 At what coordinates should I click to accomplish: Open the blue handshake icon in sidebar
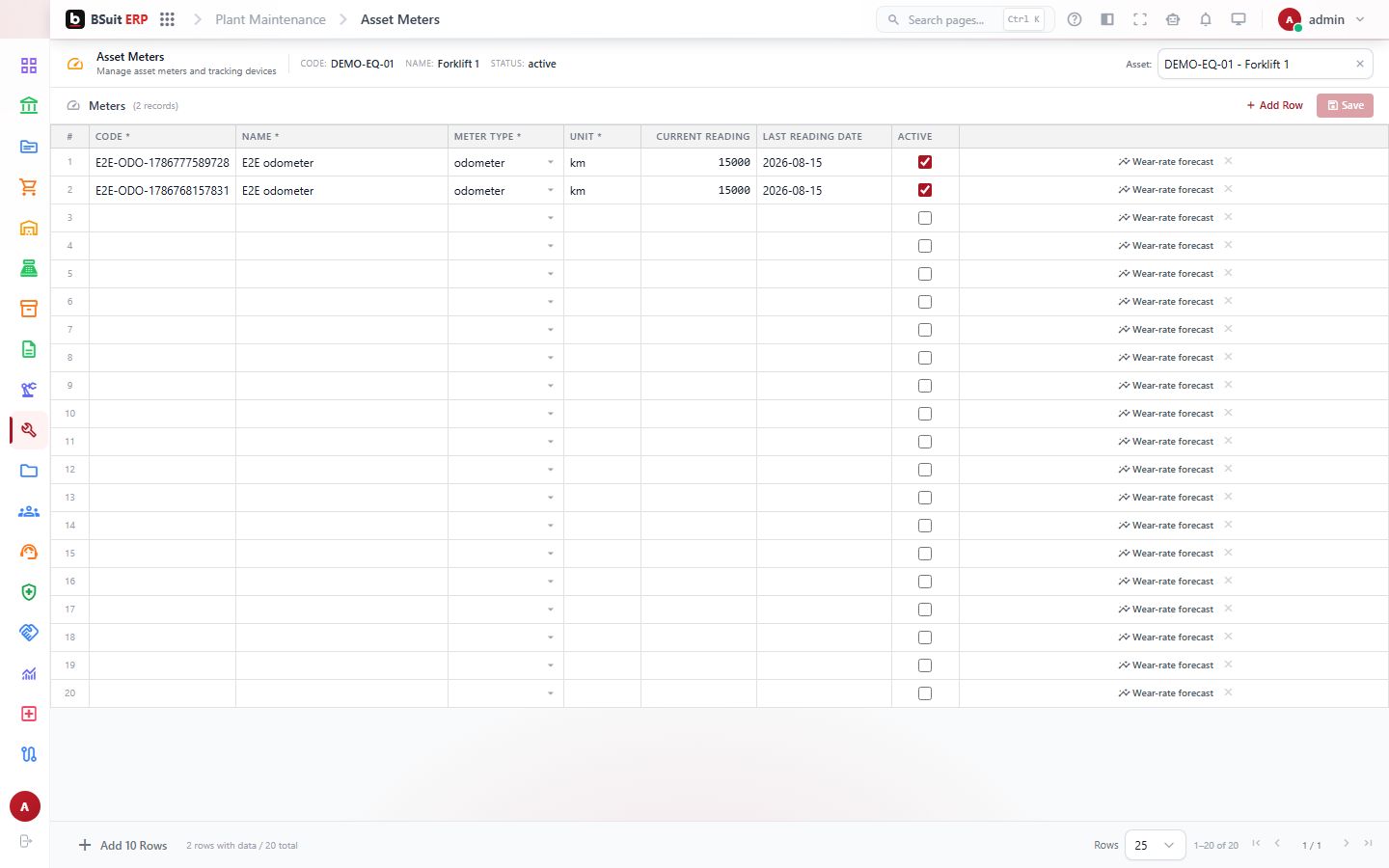point(29,633)
